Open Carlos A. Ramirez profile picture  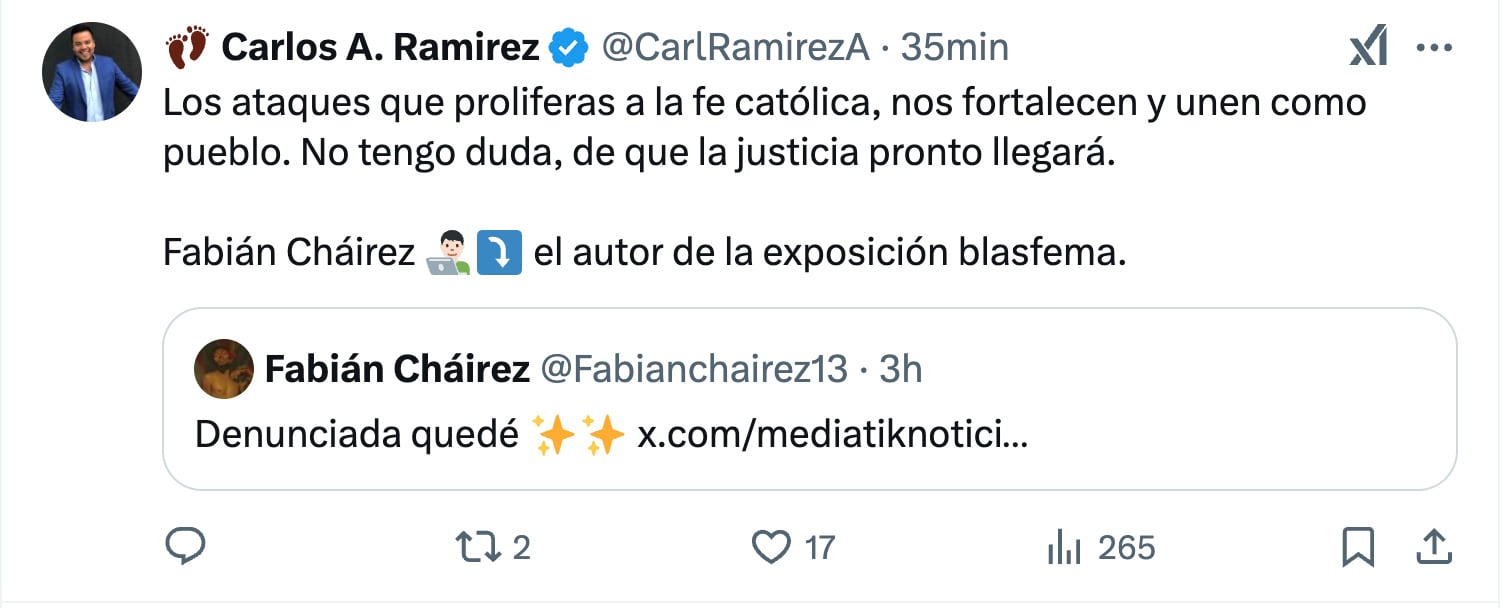(x=91, y=72)
